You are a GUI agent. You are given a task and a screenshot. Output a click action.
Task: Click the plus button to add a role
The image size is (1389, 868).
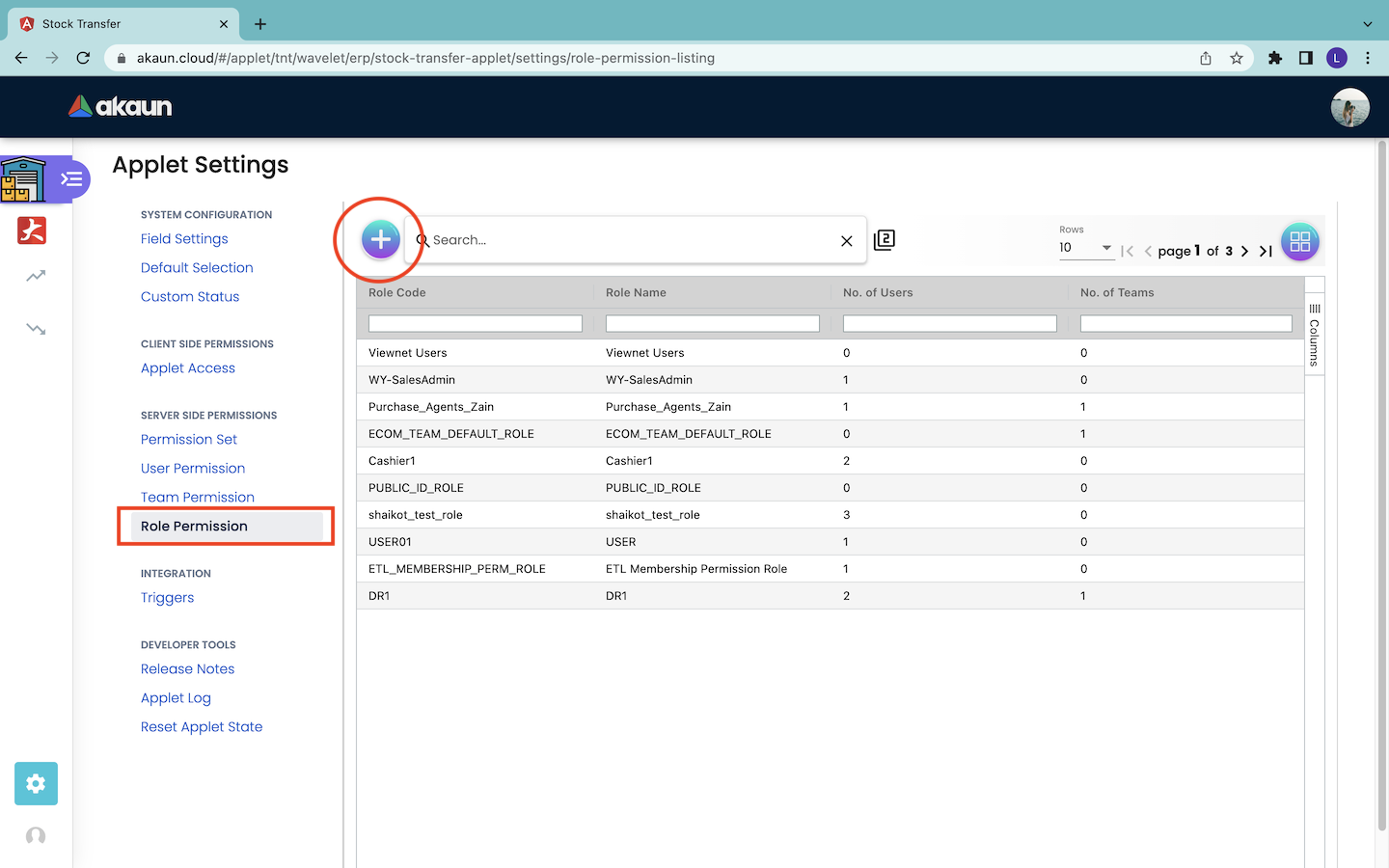[380, 239]
